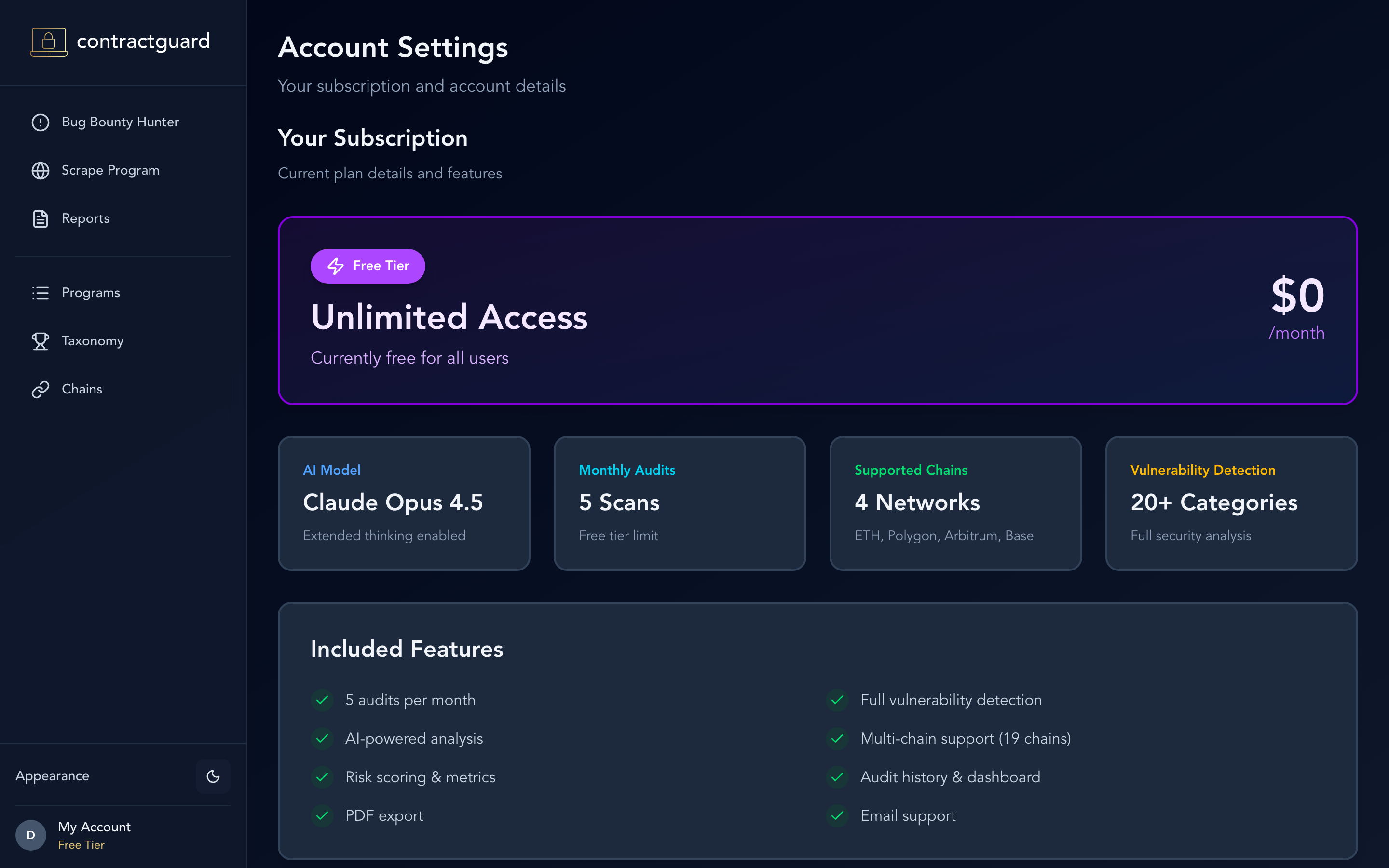Click the Reports document icon
The image size is (1389, 868).
coord(40,219)
